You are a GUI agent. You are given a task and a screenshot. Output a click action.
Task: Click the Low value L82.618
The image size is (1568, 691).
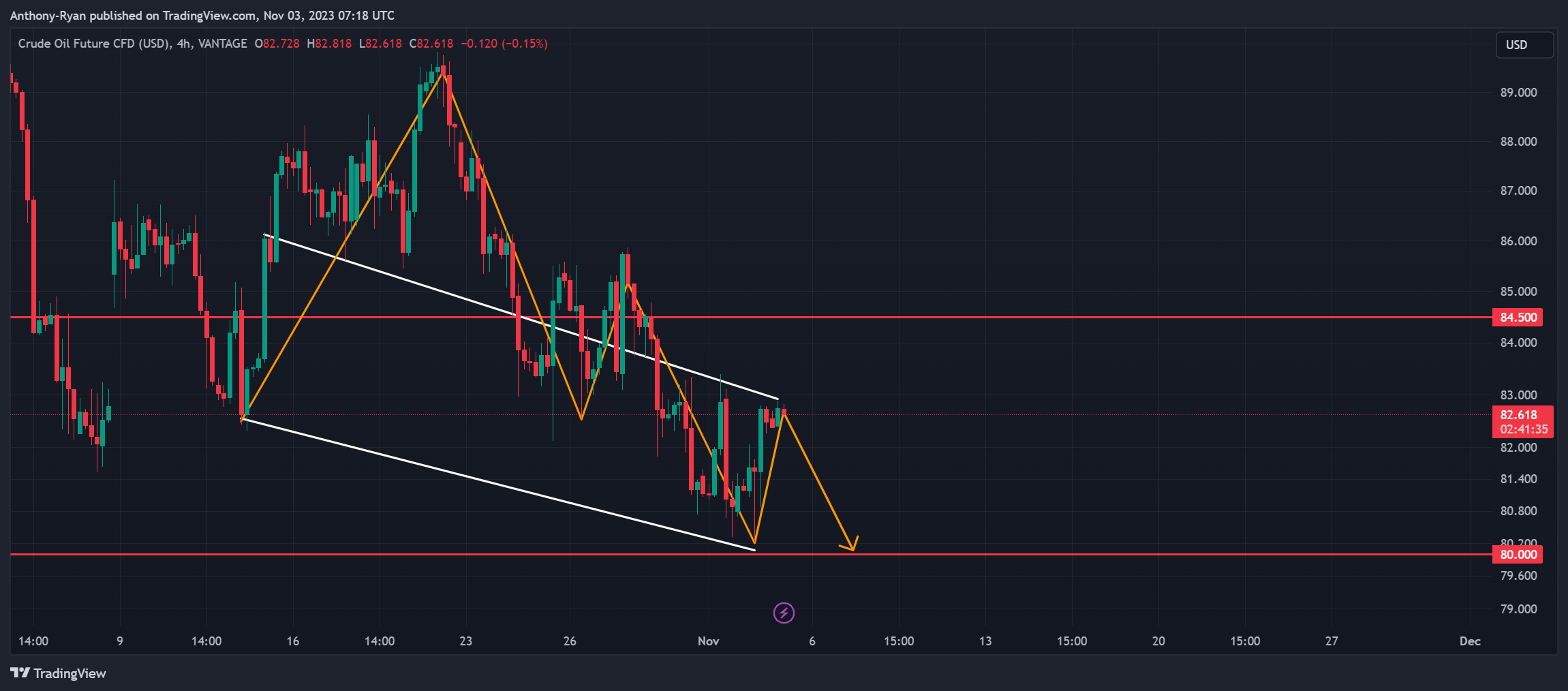point(380,44)
